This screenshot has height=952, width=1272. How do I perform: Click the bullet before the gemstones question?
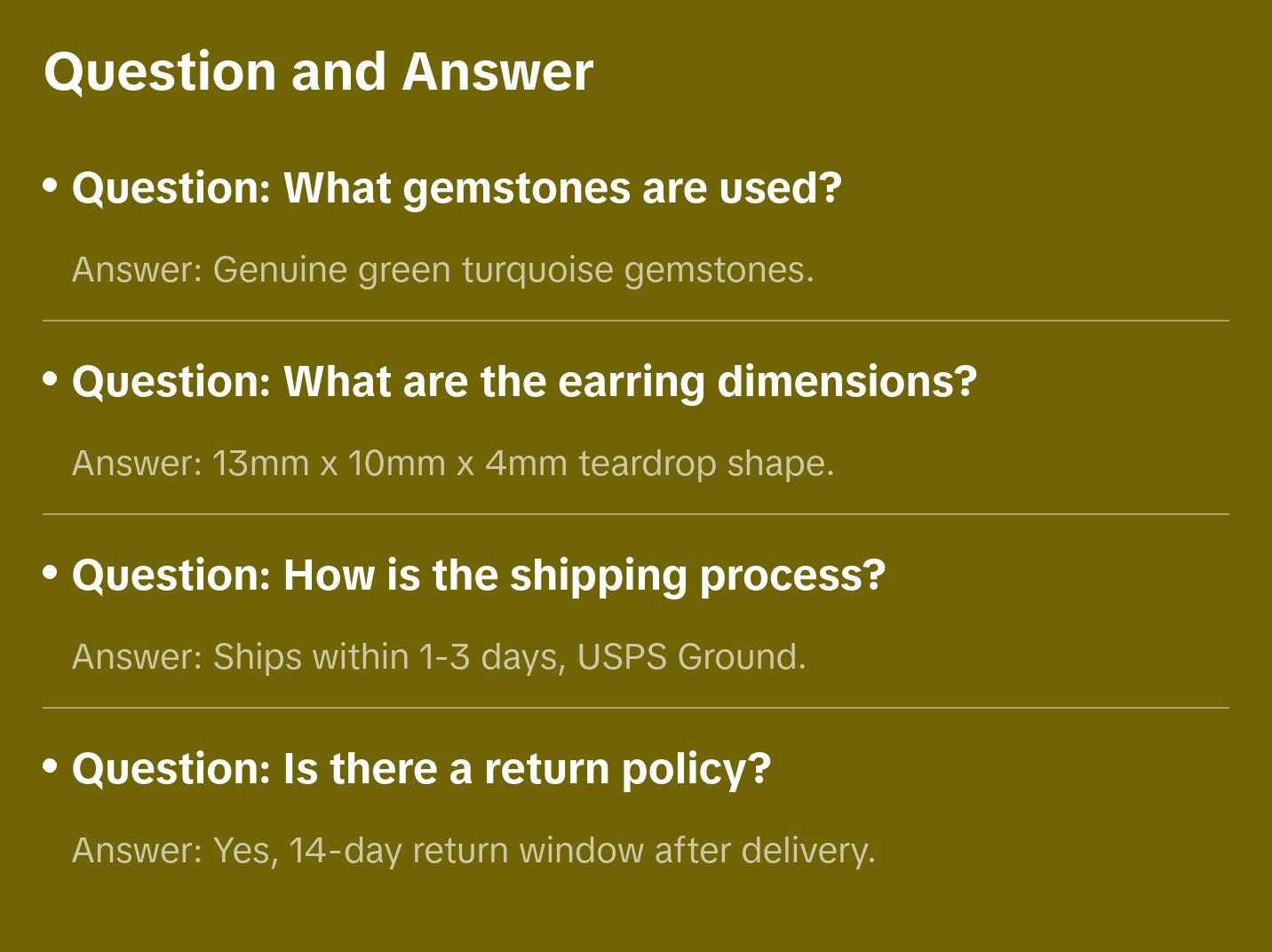(x=51, y=186)
